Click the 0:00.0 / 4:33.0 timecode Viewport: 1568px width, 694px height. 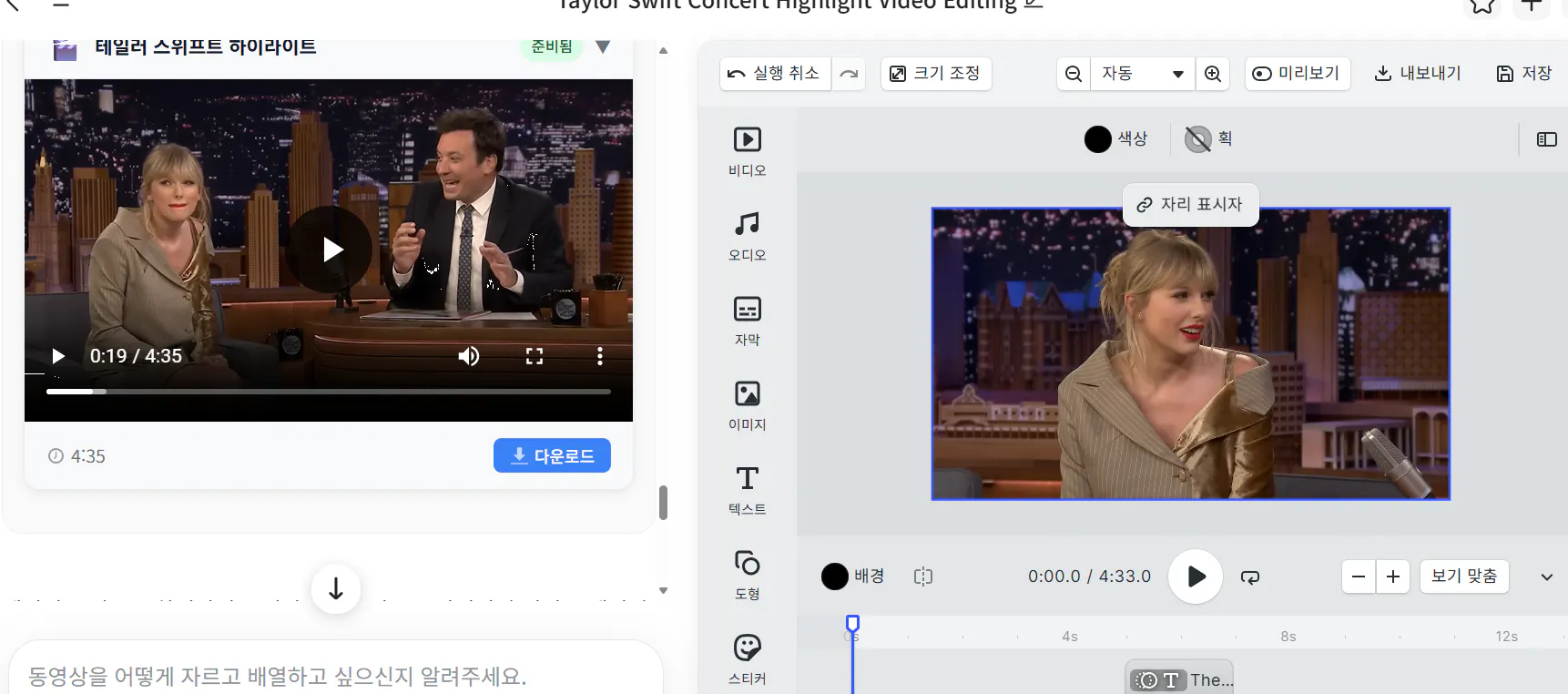pyautogui.click(x=1089, y=577)
